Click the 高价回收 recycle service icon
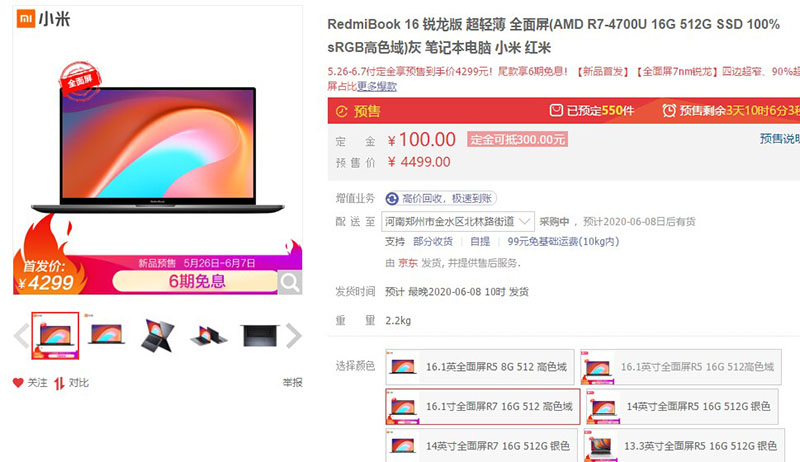This screenshot has height=462, width=800. point(392,198)
